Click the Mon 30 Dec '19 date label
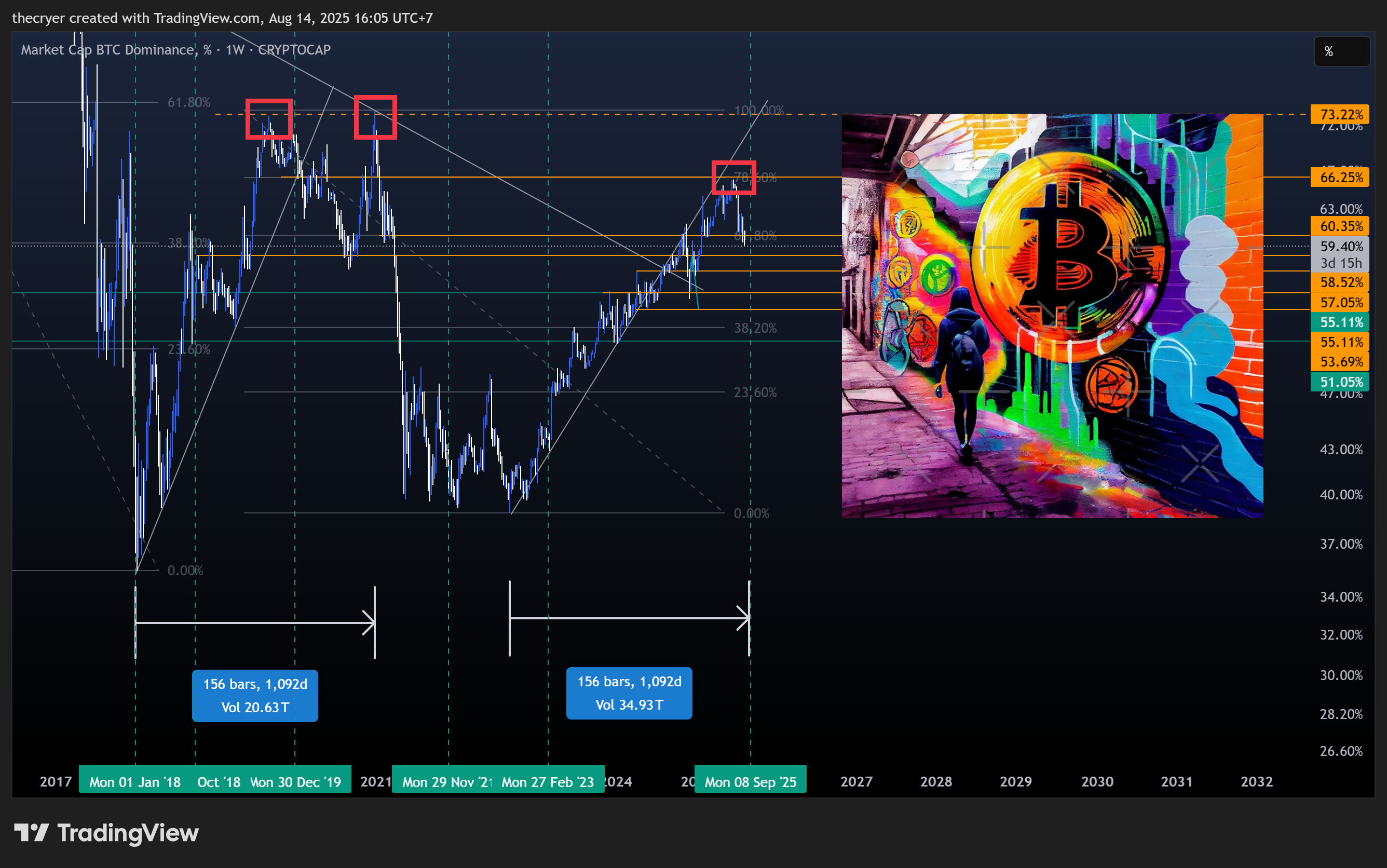Screen dimensions: 1387x868 pyautogui.click(x=296, y=782)
